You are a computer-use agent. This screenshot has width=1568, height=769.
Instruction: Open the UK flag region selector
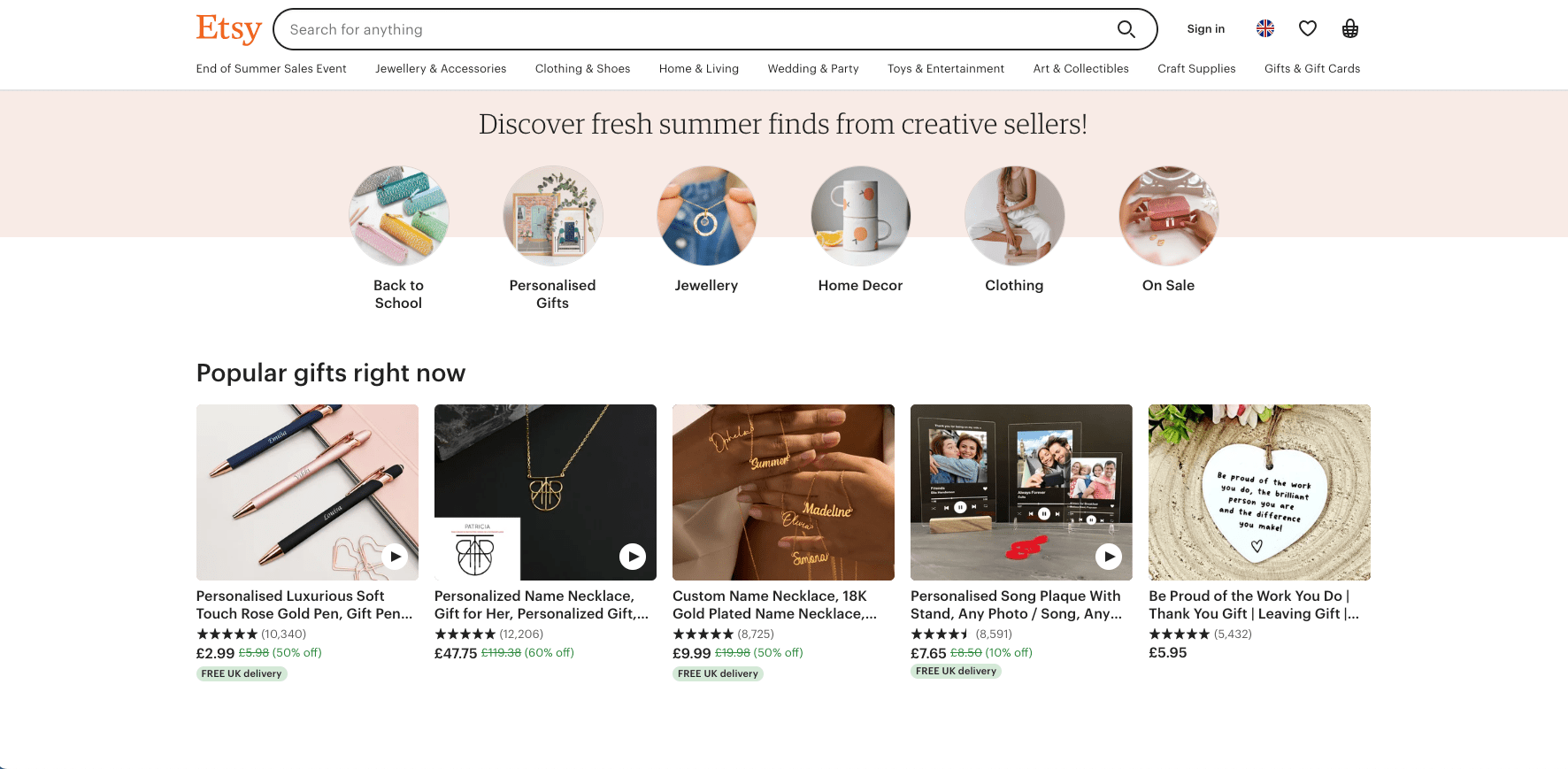click(x=1265, y=28)
